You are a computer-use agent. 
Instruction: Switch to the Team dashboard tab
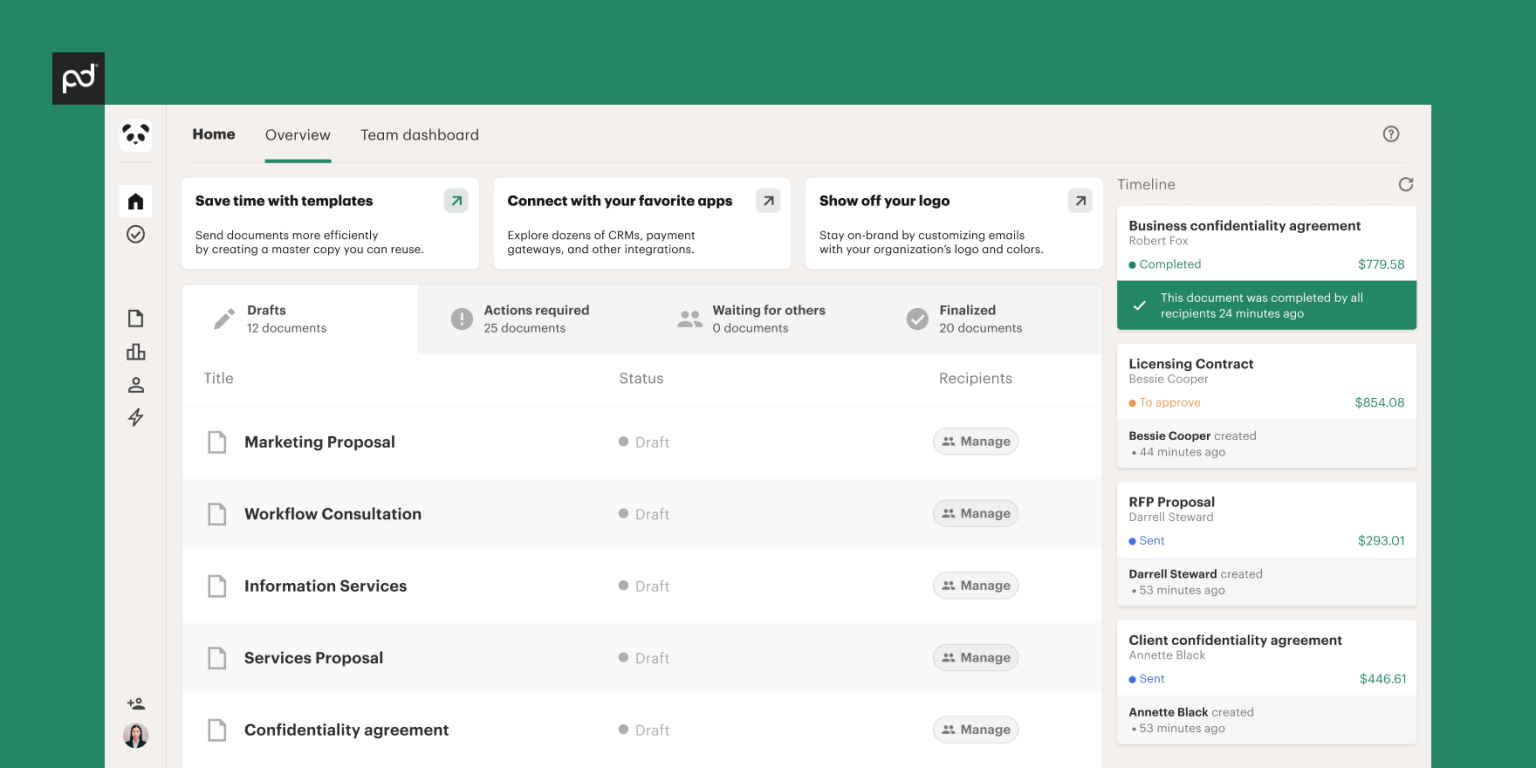tap(419, 135)
